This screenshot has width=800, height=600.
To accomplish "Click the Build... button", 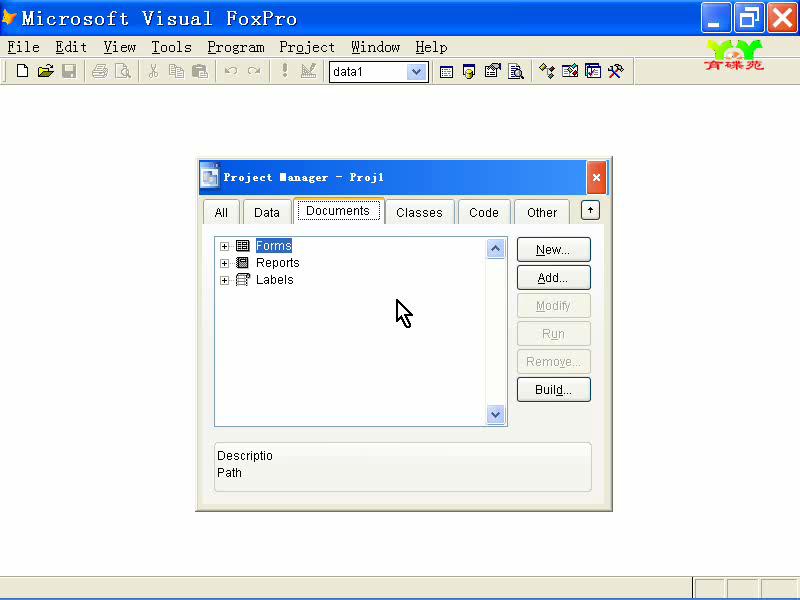I will tap(554, 390).
